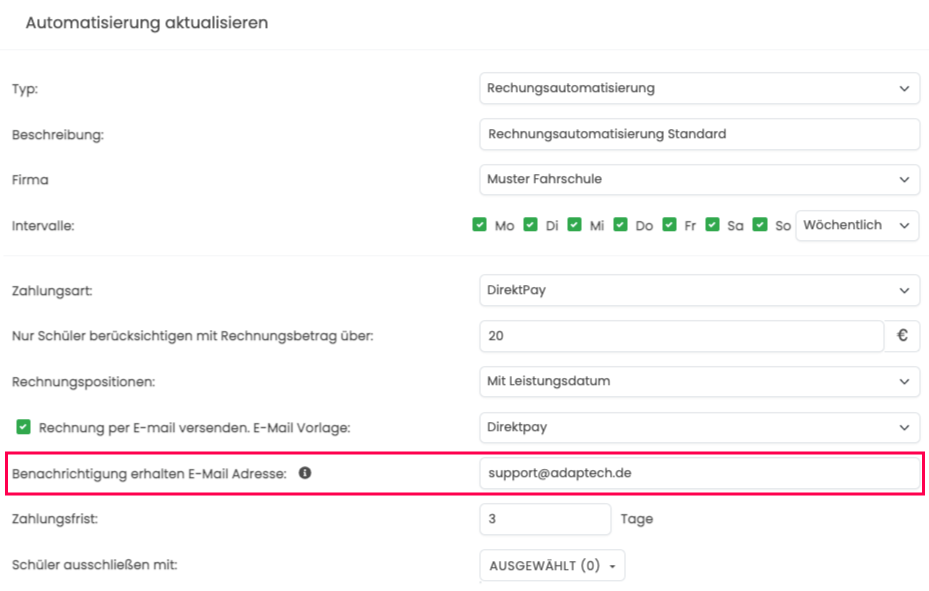The image size is (929, 591).
Task: Uncheck Rechnung per E-mail versenden checkbox
Action: tap(23, 427)
